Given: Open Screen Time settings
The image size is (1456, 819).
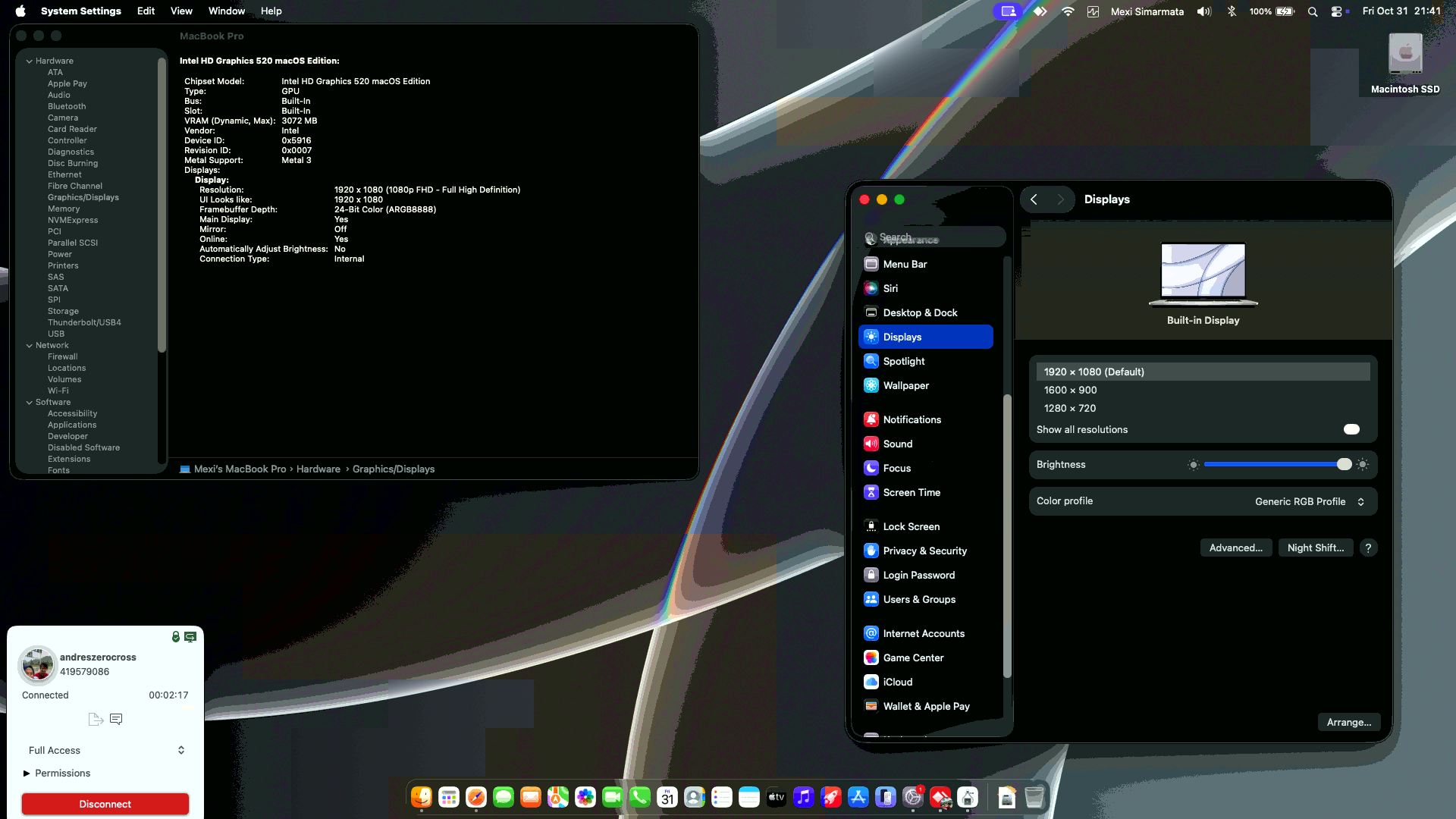Looking at the screenshot, I should click(x=925, y=492).
